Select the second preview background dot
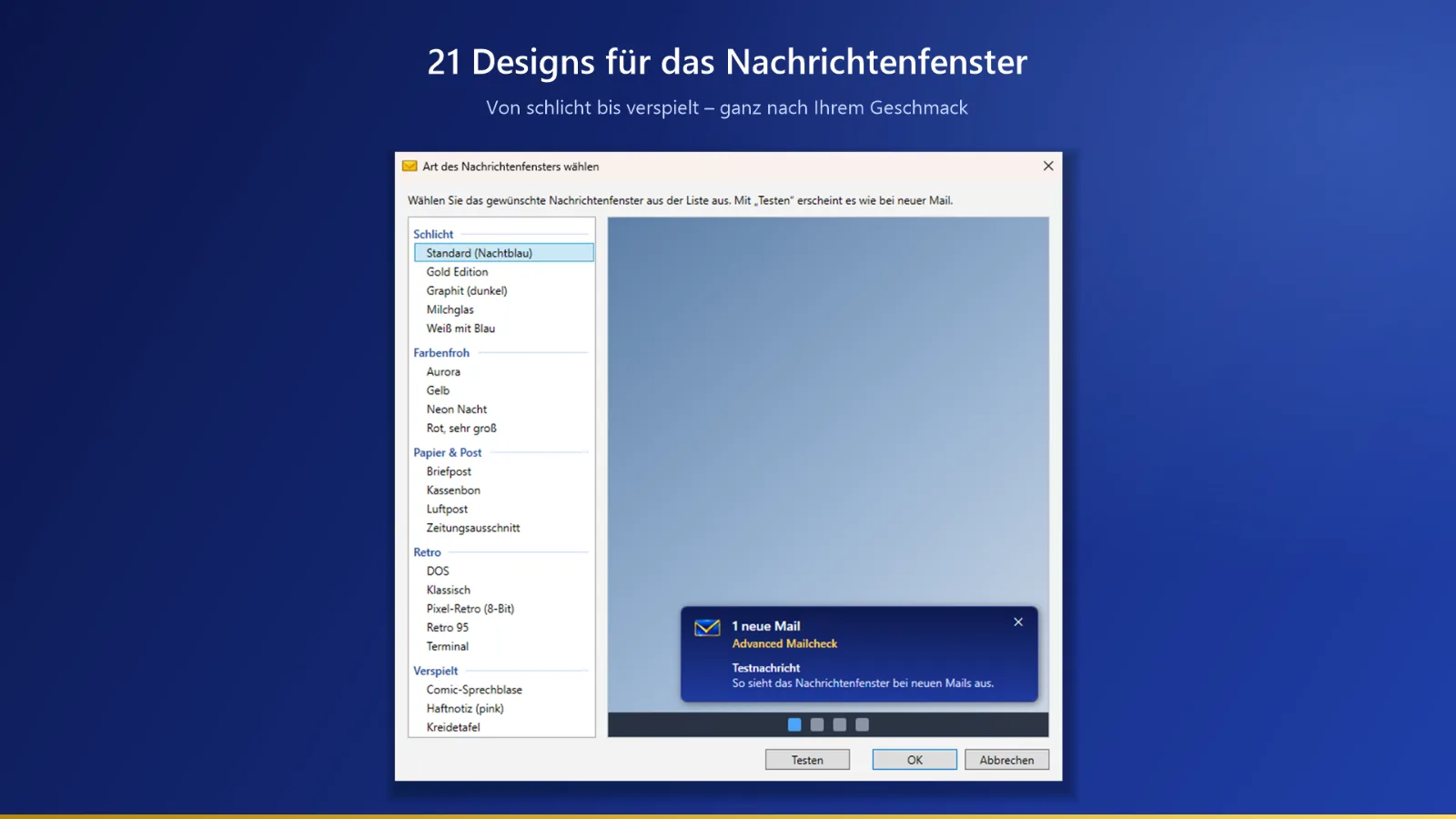This screenshot has height=819, width=1456. (817, 724)
